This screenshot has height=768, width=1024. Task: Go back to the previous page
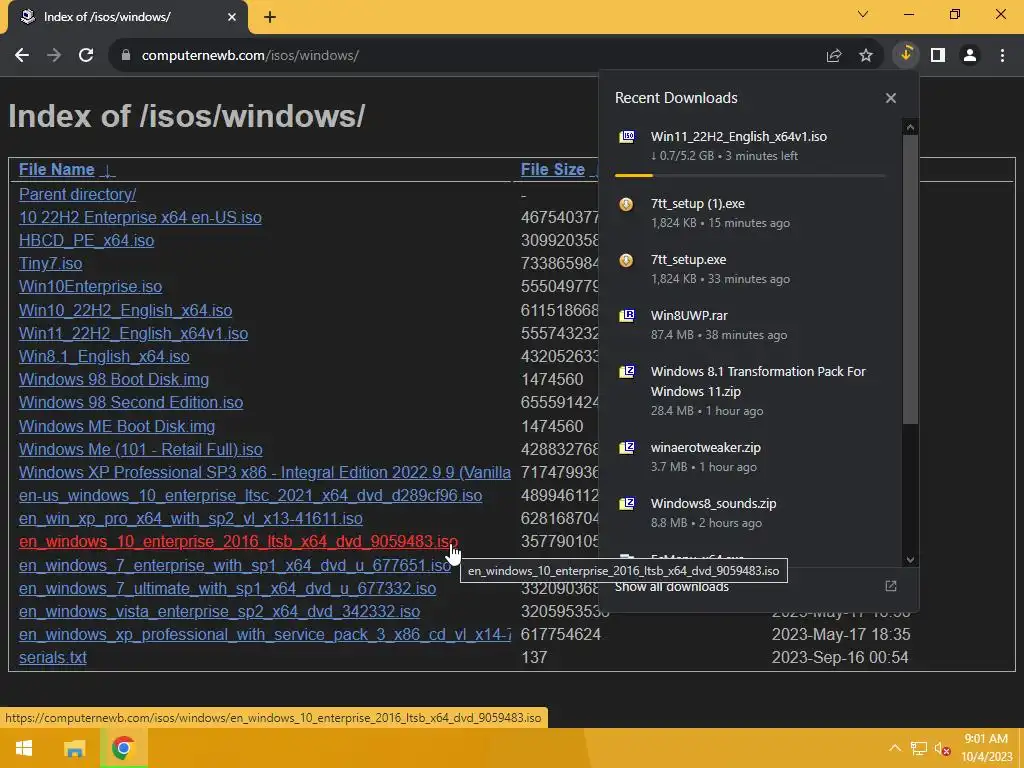tap(22, 56)
